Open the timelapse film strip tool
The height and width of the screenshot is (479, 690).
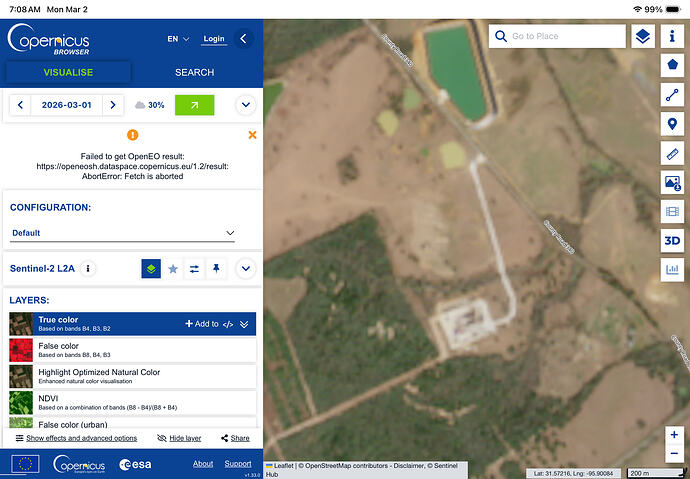(x=672, y=212)
